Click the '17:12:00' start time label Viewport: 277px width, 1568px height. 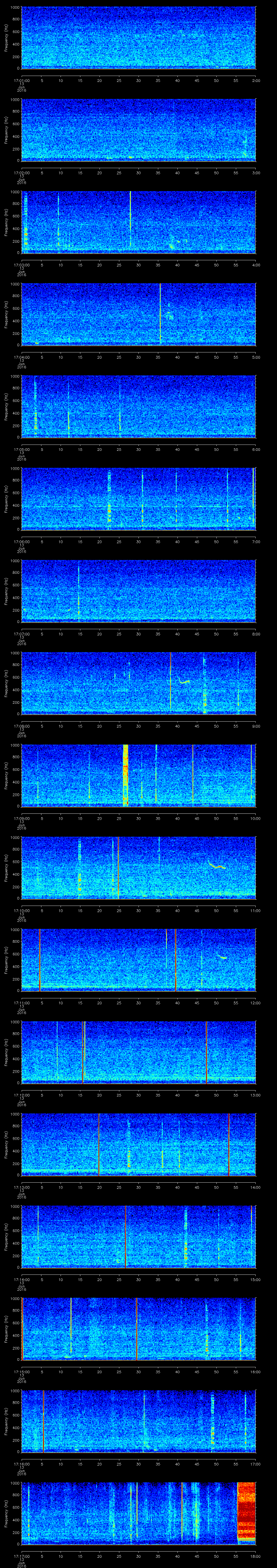pos(21,1095)
